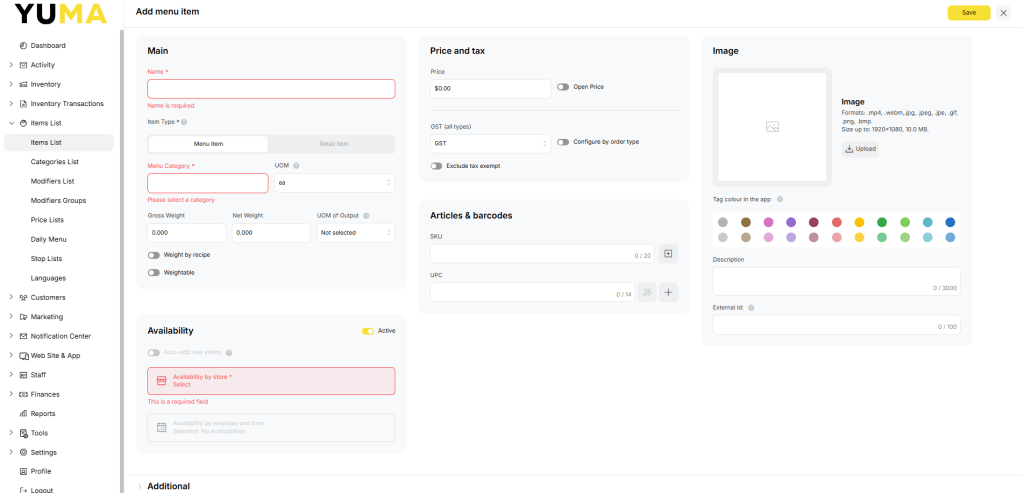
Task: Toggle the Open Price switch
Action: [x=563, y=87]
